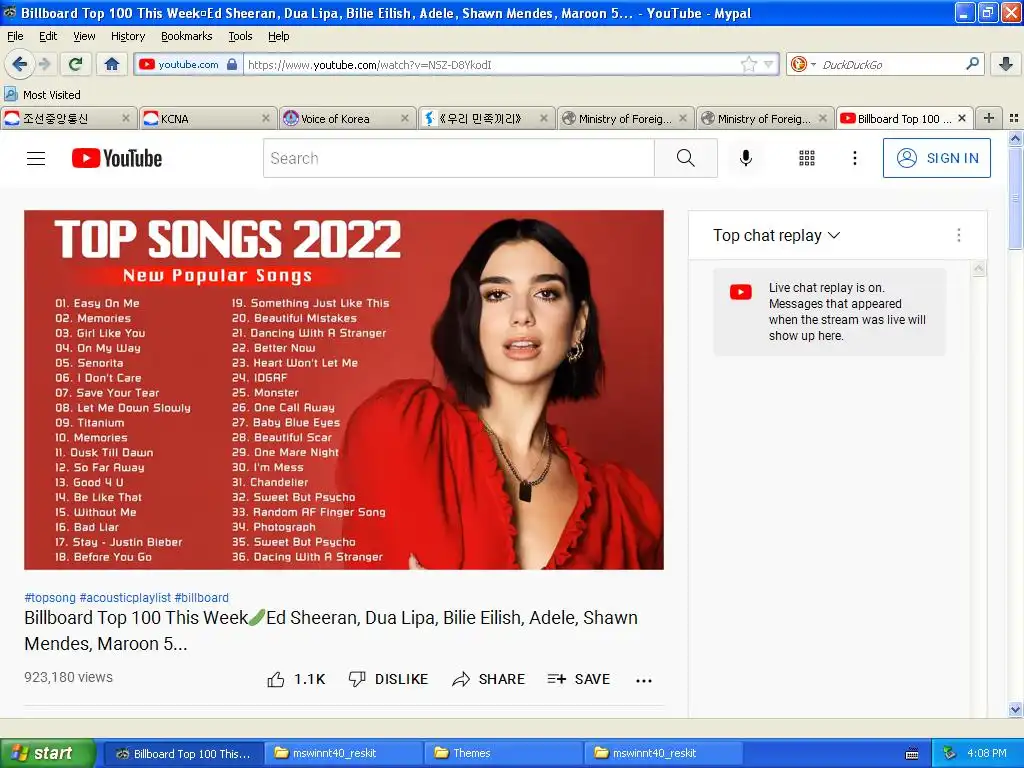Click the youtube.com site identity label
This screenshot has height=768, width=1024.
(x=188, y=64)
